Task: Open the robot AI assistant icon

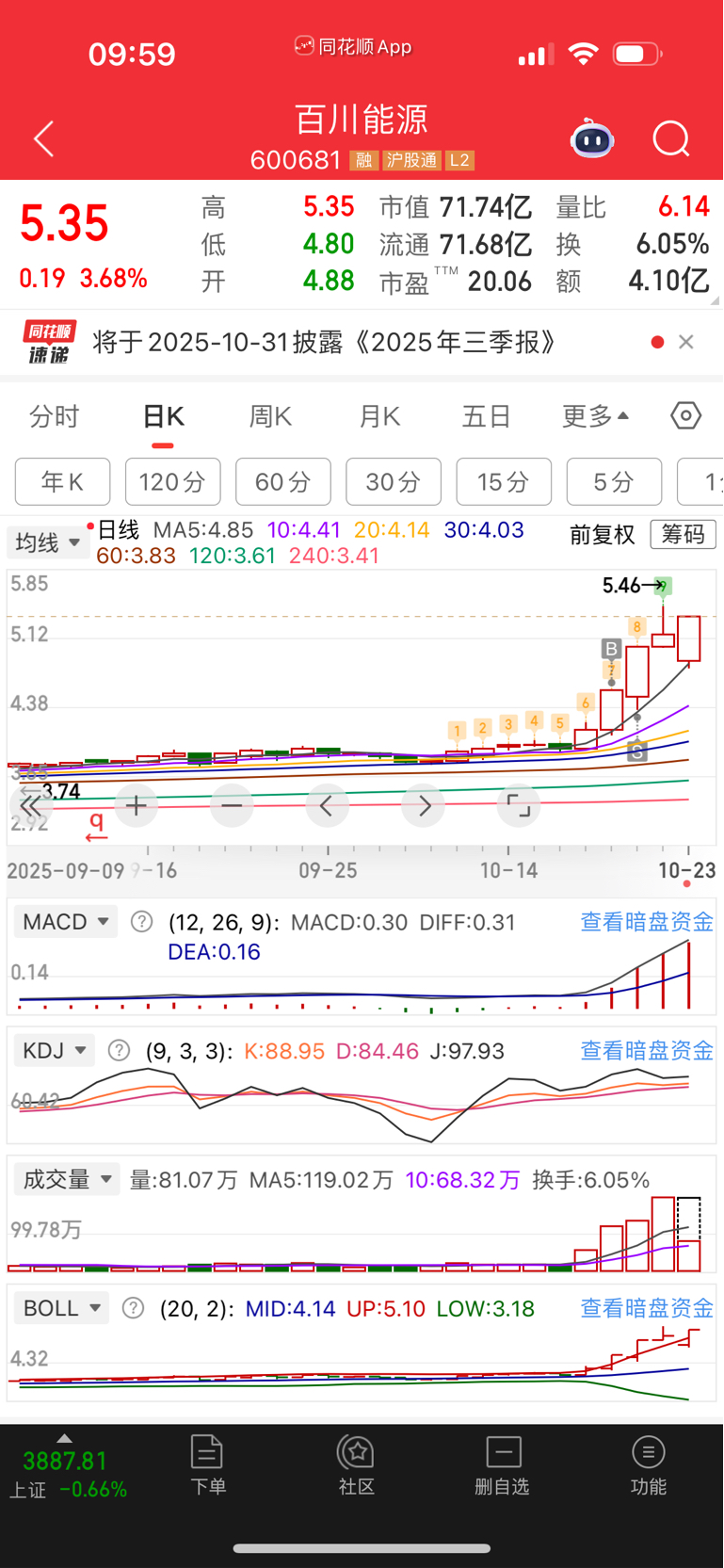Action: pyautogui.click(x=592, y=139)
